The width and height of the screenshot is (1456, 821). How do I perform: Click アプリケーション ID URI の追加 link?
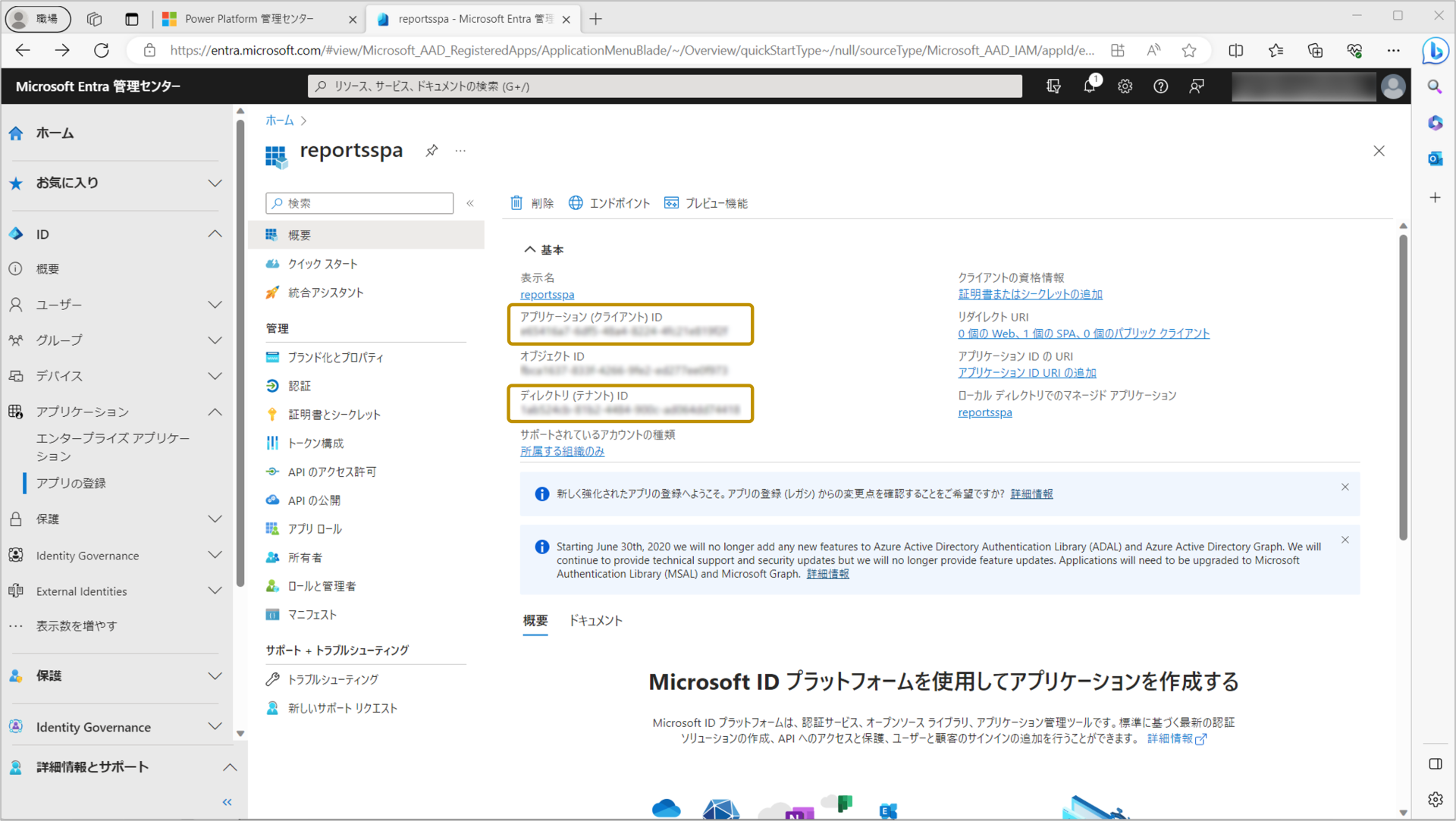(1027, 373)
